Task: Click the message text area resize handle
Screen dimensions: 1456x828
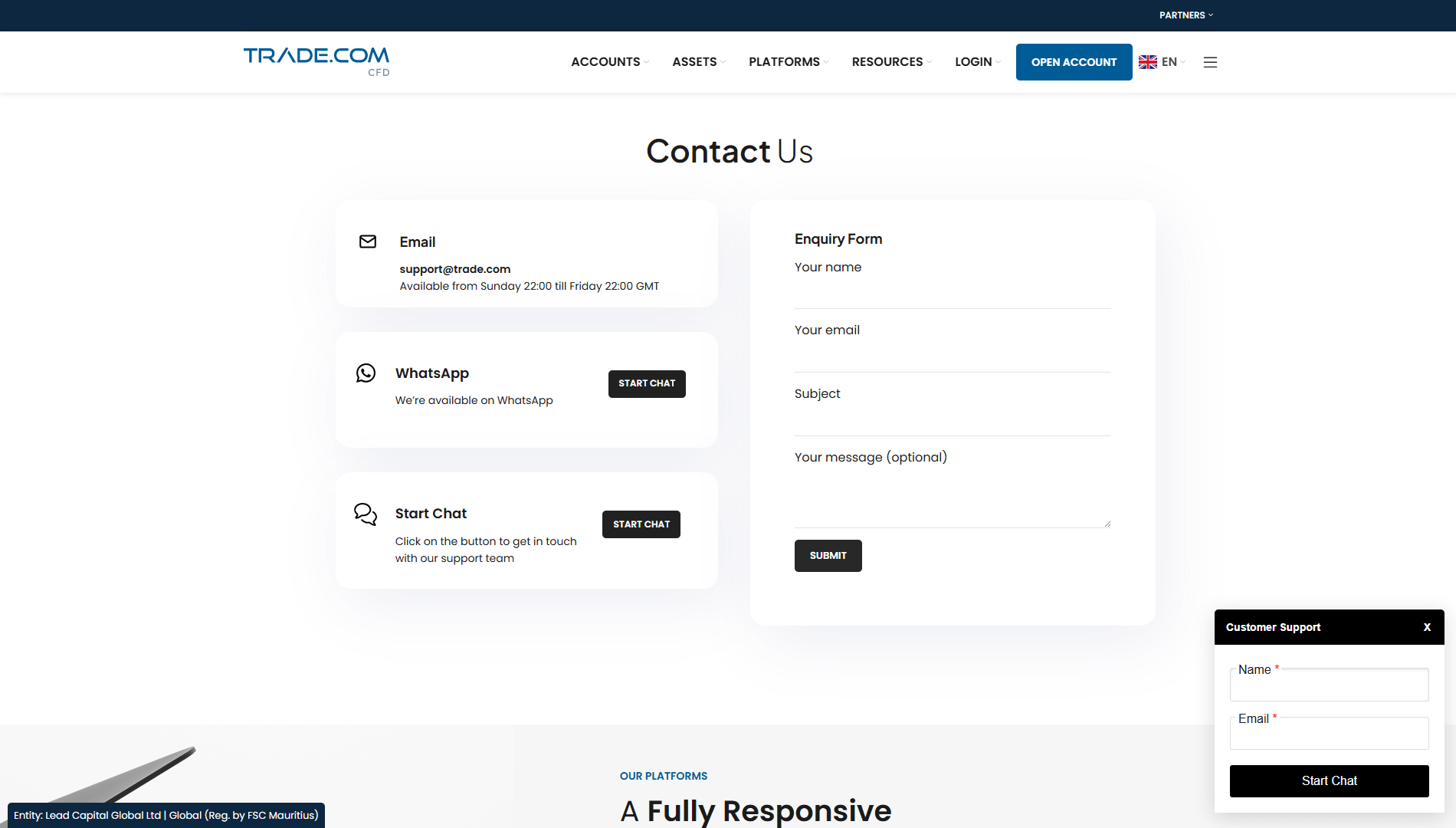Action: (1107, 524)
